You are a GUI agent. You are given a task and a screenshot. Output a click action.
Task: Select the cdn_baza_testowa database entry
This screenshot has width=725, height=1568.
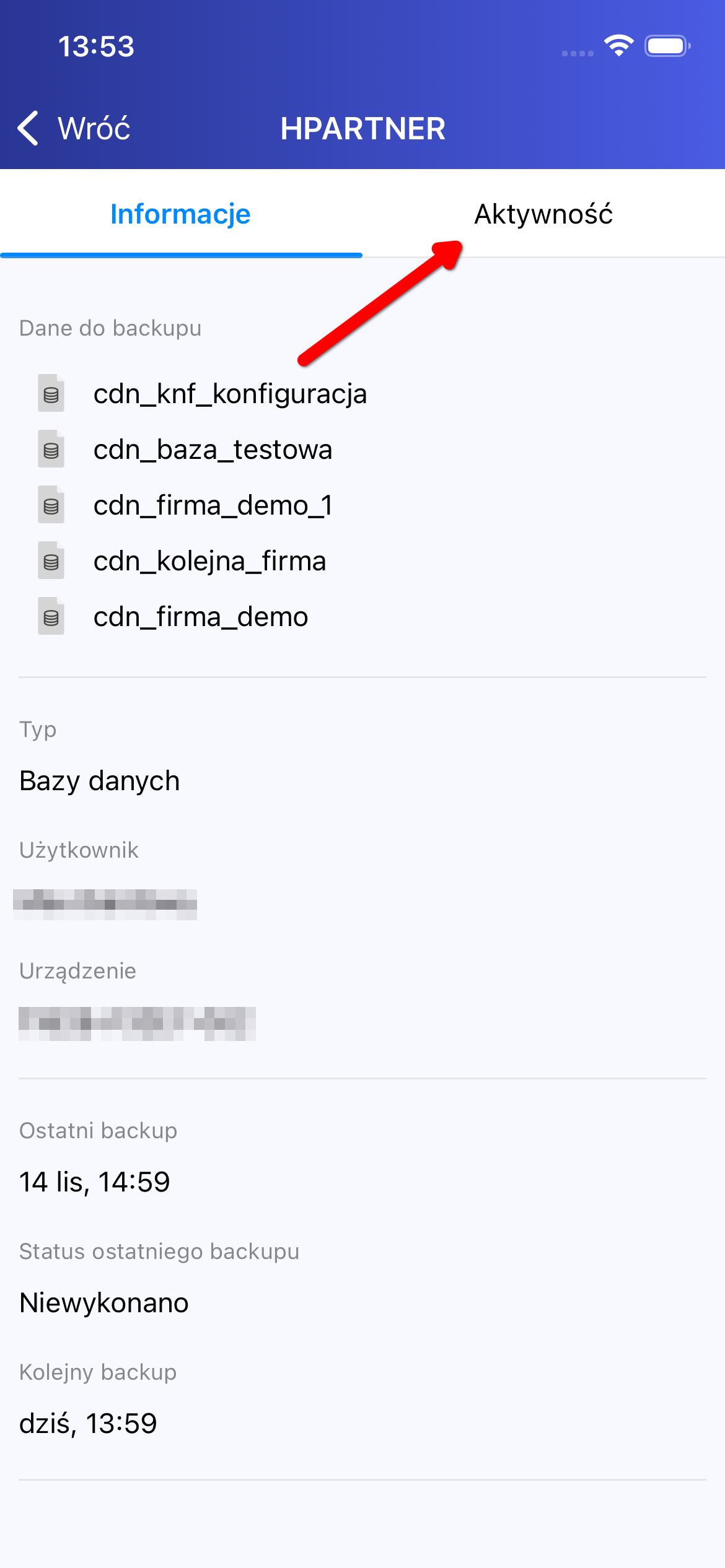[x=213, y=450]
